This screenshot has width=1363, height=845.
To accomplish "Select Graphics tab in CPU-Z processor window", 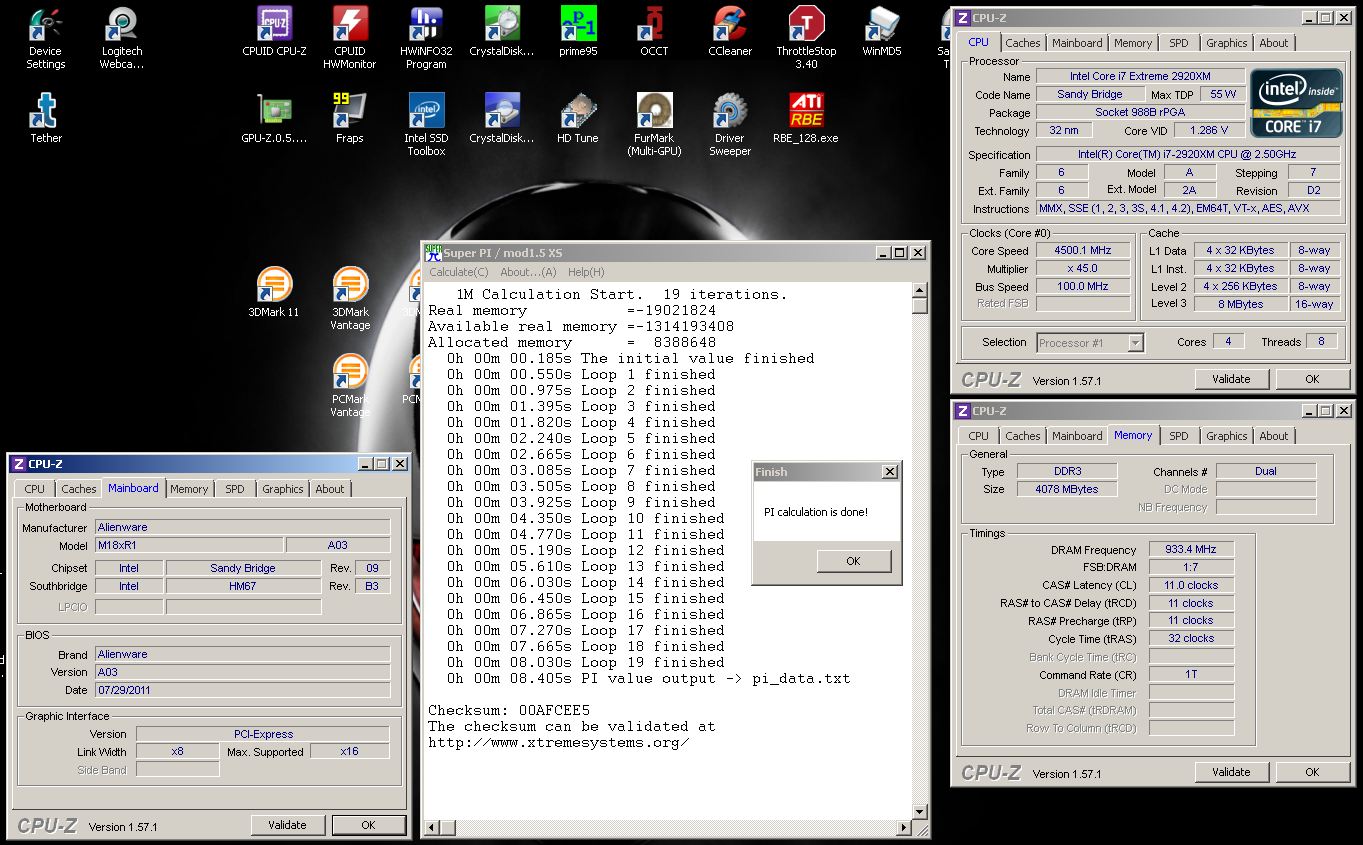I will (x=1227, y=43).
